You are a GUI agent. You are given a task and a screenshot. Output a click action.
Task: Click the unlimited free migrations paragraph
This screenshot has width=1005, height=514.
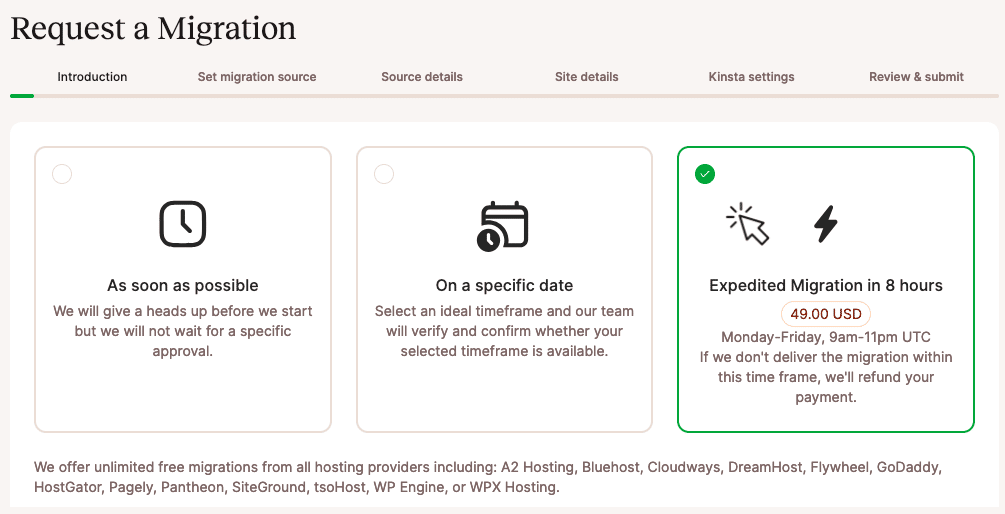(488, 477)
